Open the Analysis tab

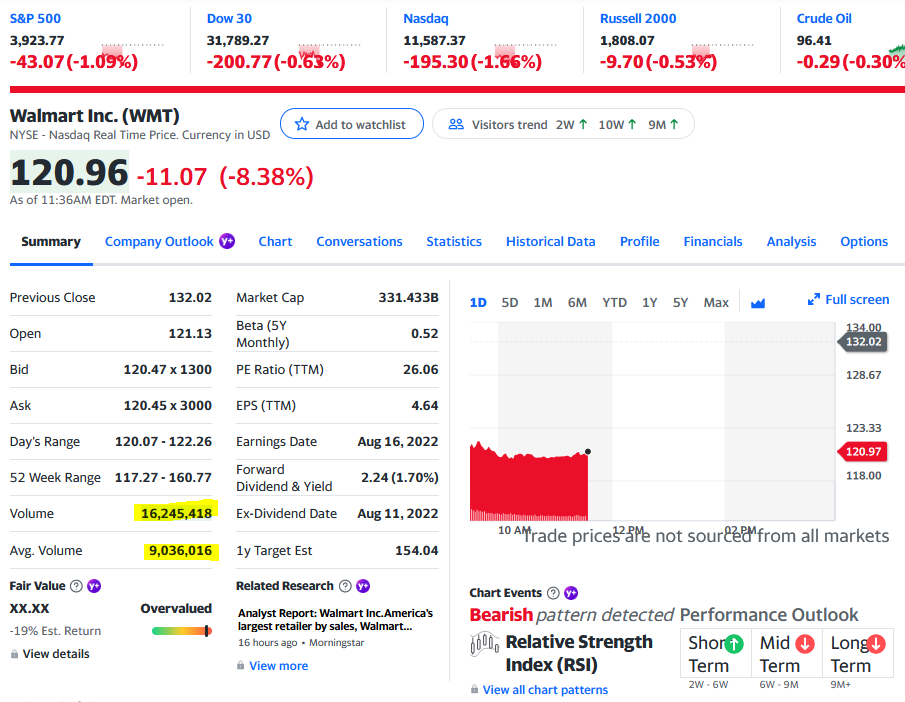click(791, 241)
